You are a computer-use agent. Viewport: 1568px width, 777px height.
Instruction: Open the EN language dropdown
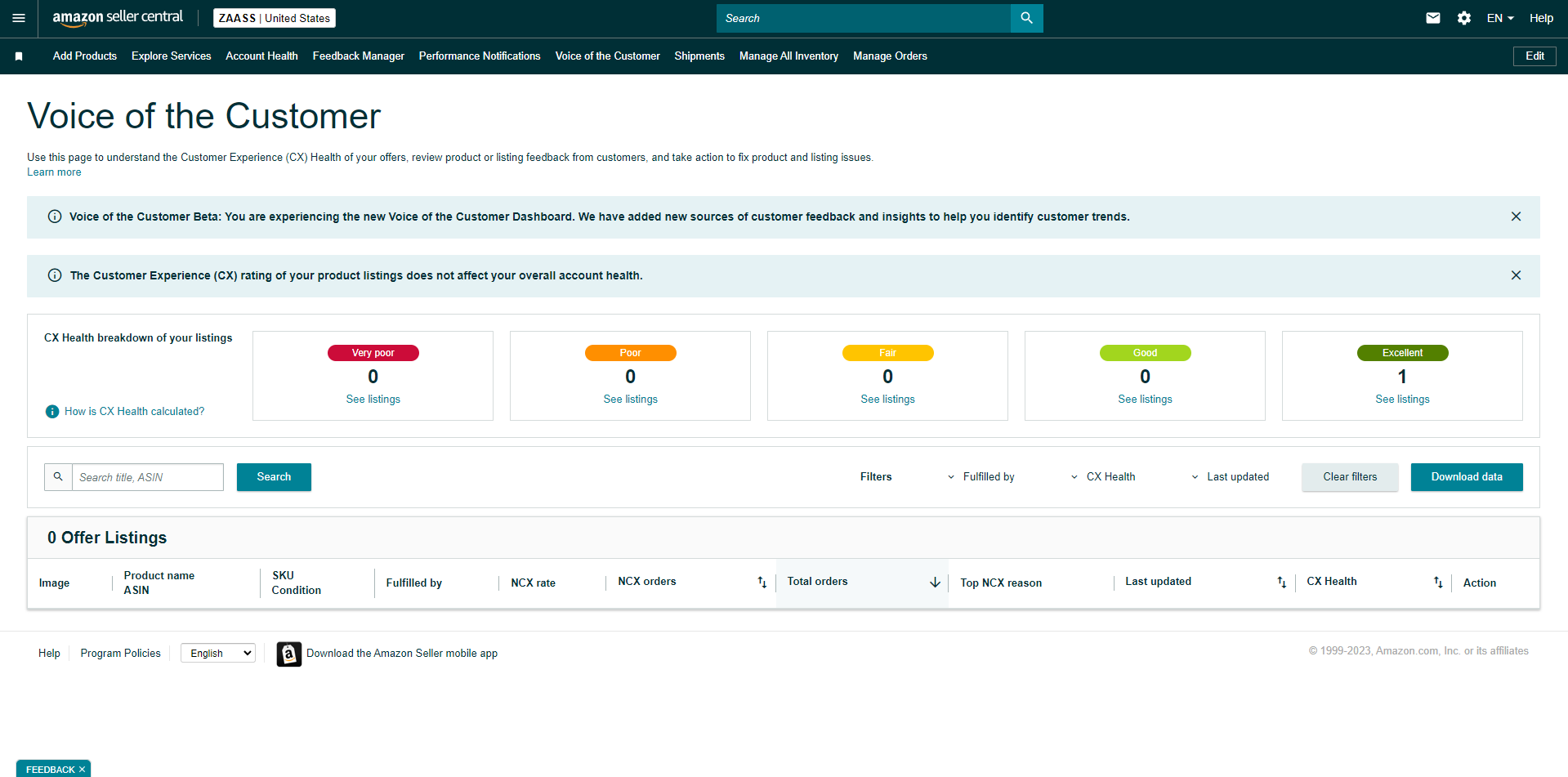point(1500,18)
